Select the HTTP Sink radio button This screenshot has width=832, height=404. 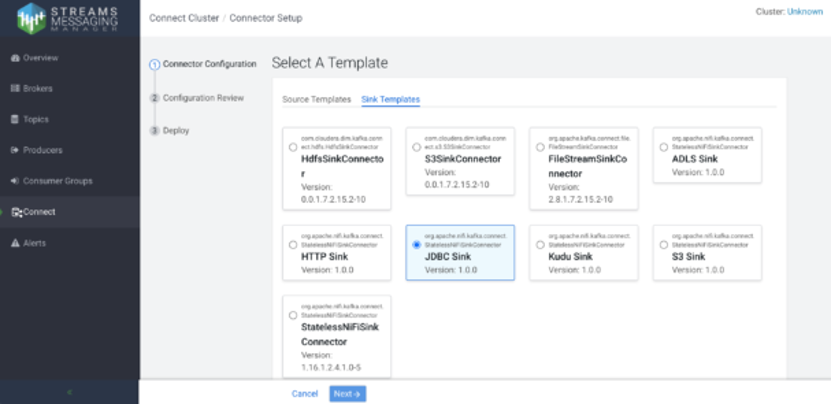(x=293, y=245)
